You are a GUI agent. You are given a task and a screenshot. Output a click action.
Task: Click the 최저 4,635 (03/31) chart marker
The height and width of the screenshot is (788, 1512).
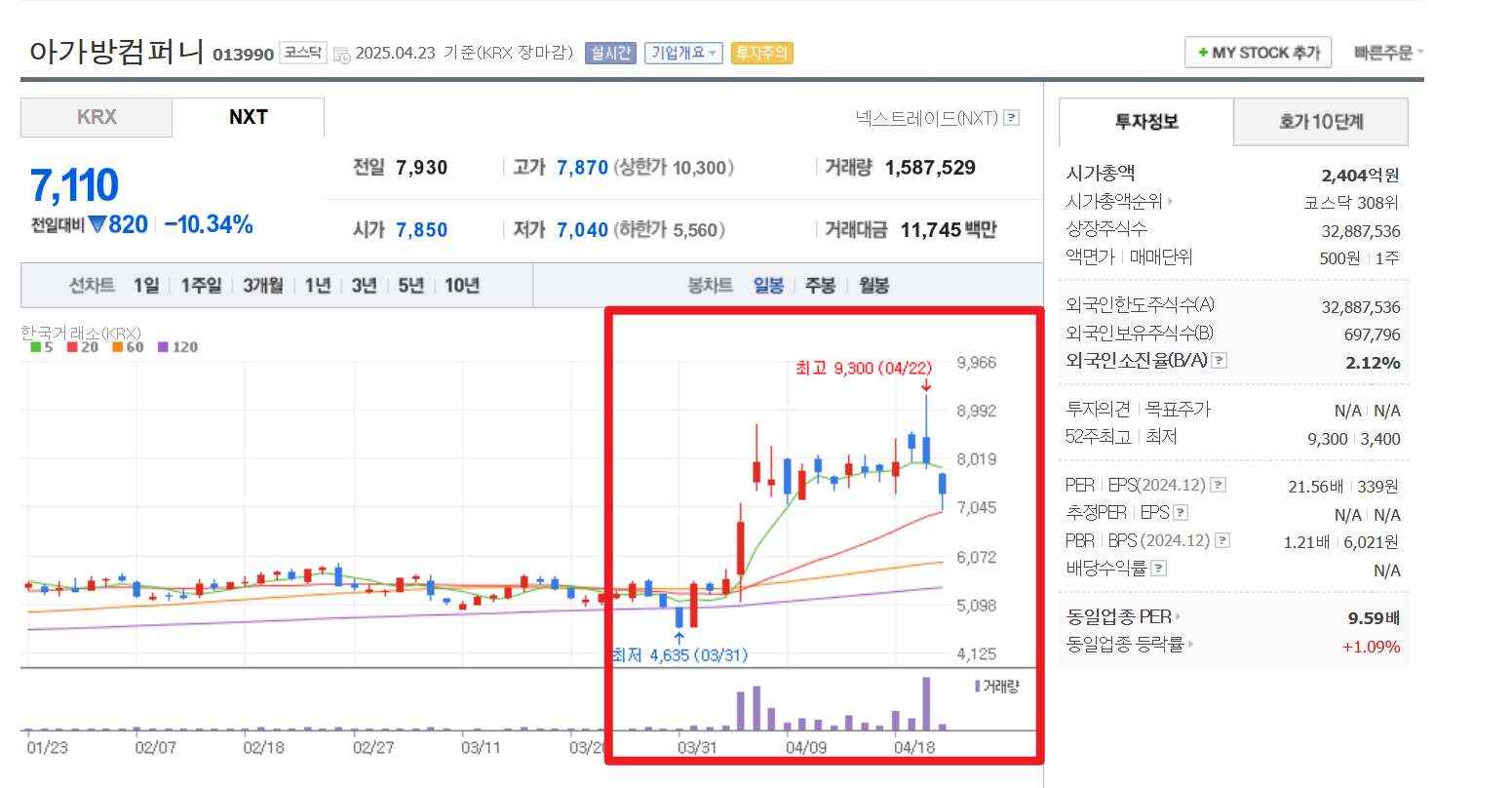pyautogui.click(x=679, y=655)
